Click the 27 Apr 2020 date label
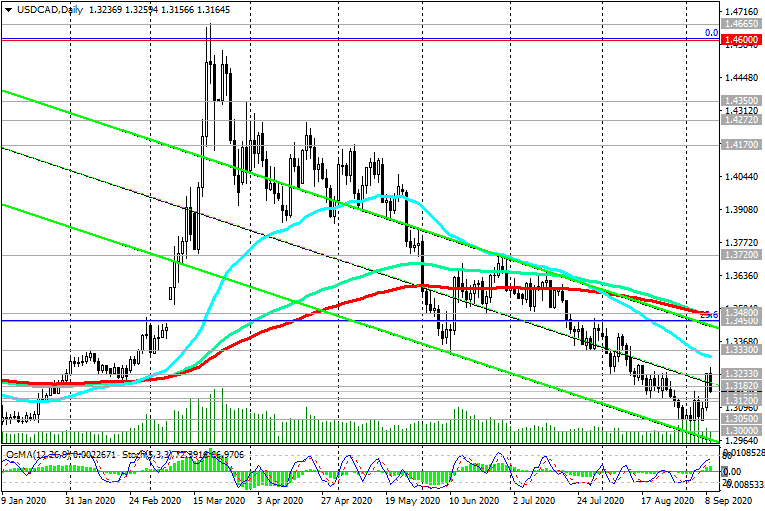 [346, 501]
